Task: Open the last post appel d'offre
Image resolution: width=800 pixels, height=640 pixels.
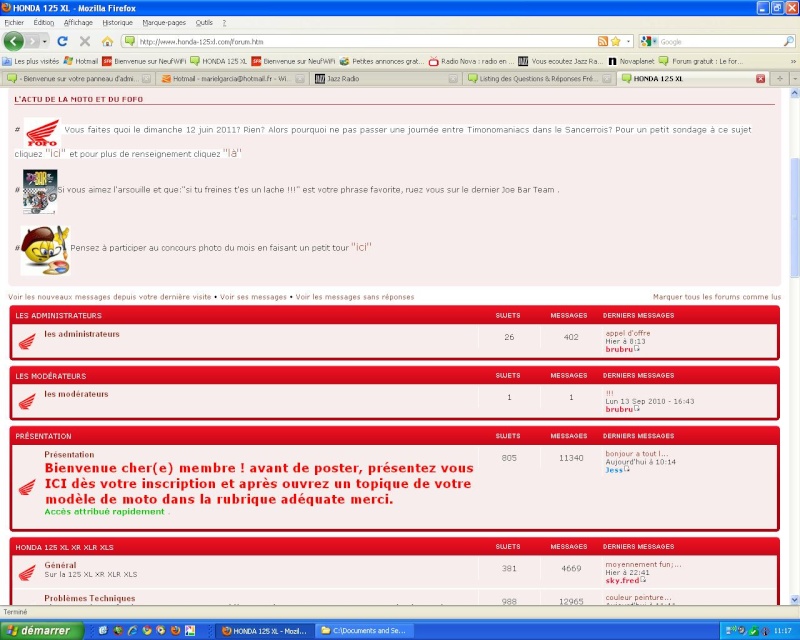Action: (628, 333)
